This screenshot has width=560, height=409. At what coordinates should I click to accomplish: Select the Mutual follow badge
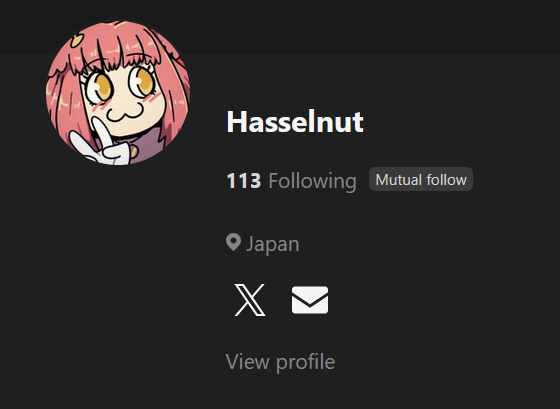pyautogui.click(x=421, y=179)
